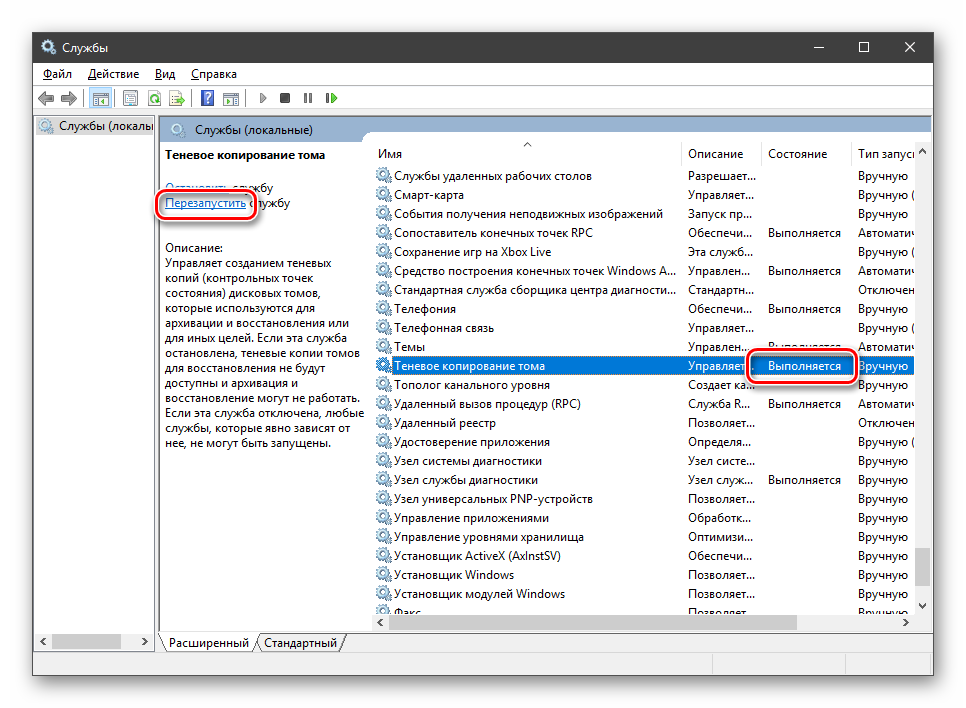Click the gear icon beside Телефония
Image resolution: width=966 pixels, height=708 pixels.
point(384,309)
